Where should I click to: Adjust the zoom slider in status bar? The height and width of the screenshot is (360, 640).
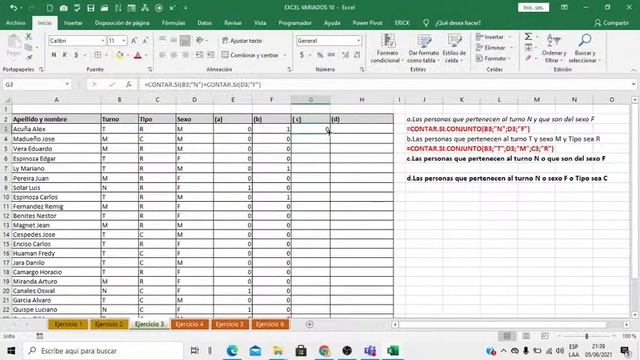click(x=587, y=336)
